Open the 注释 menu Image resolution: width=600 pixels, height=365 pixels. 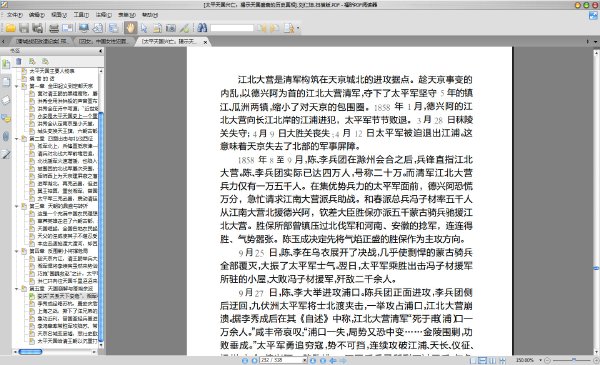[x=103, y=15]
